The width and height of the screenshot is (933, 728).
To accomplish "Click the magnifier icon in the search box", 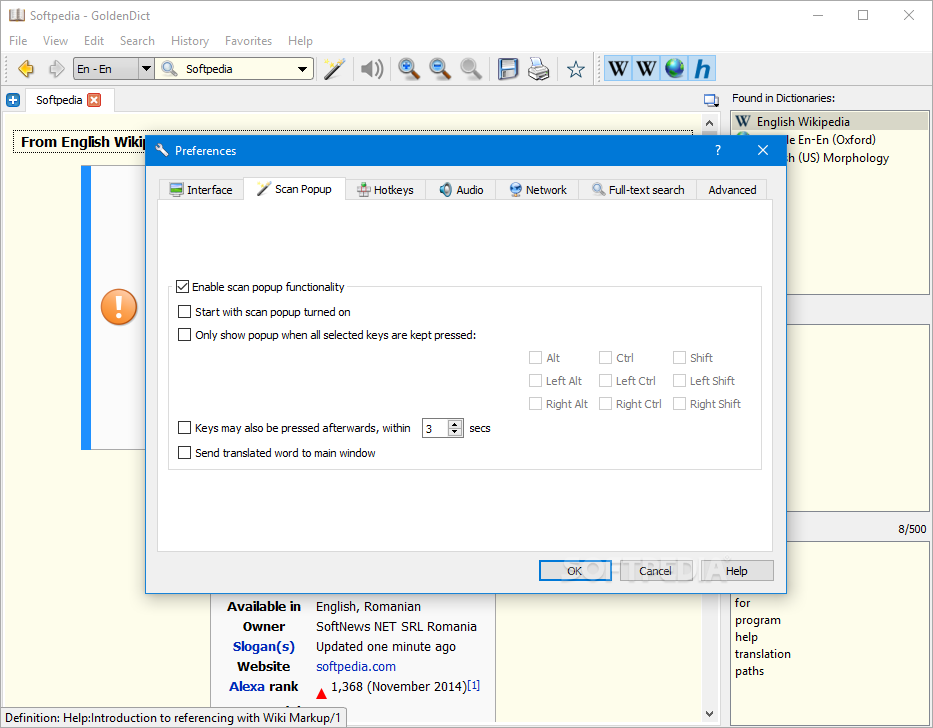I will click(x=170, y=69).
